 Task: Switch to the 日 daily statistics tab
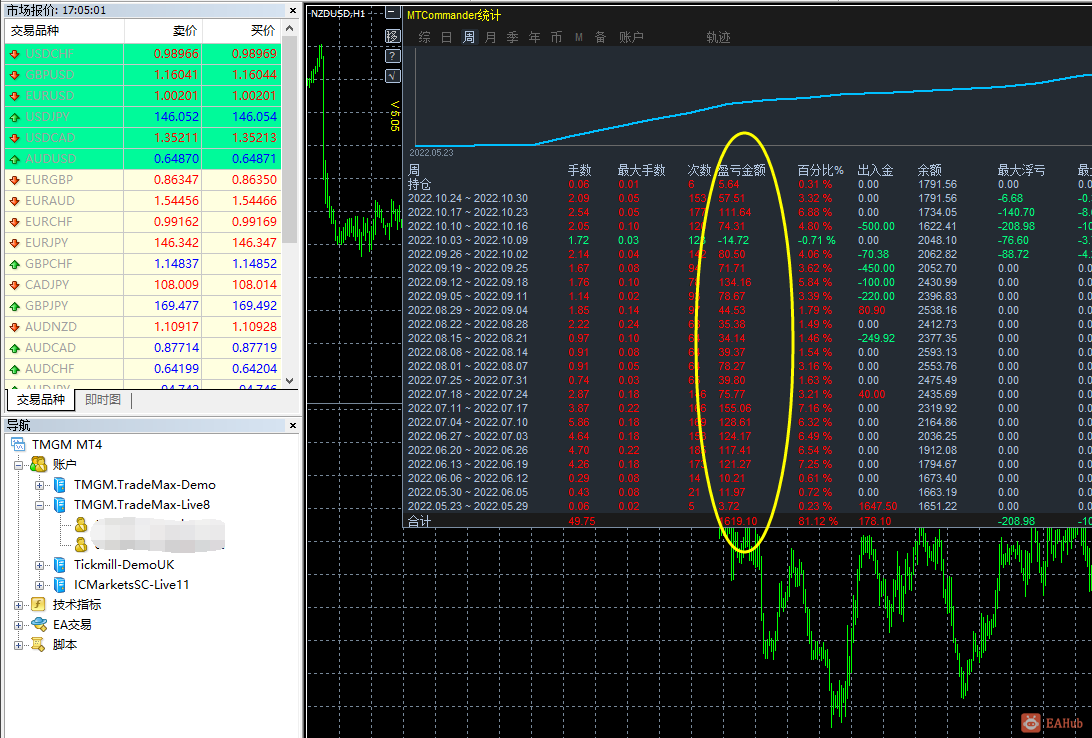446,37
